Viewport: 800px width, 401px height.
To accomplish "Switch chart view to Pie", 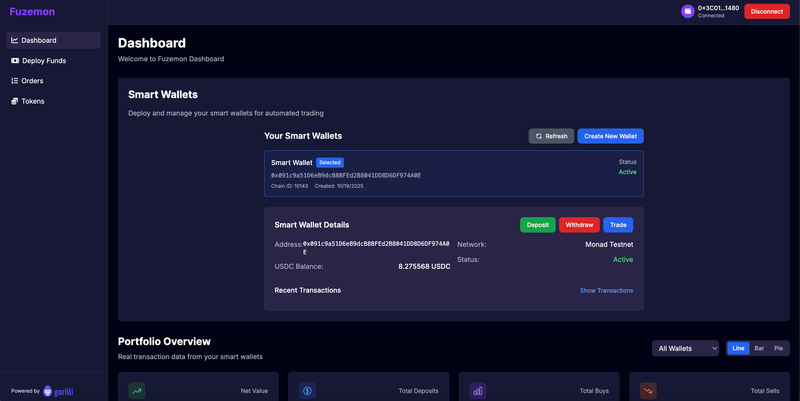I will [x=779, y=348].
